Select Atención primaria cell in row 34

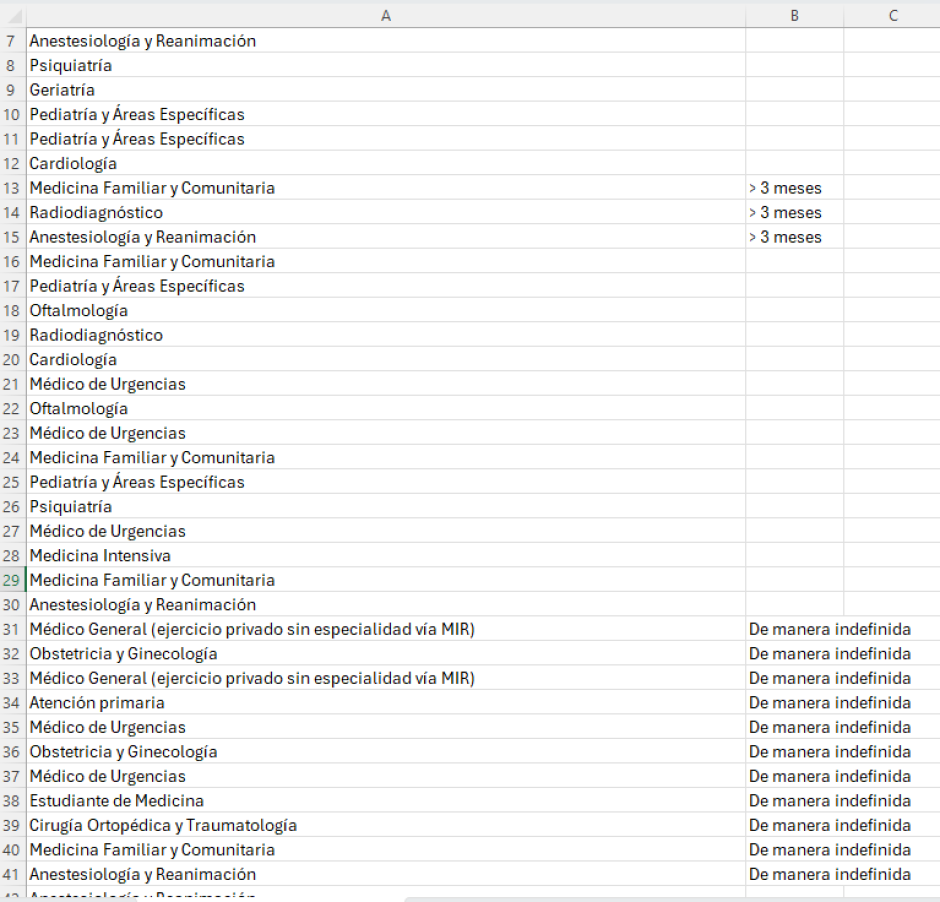click(x=385, y=703)
